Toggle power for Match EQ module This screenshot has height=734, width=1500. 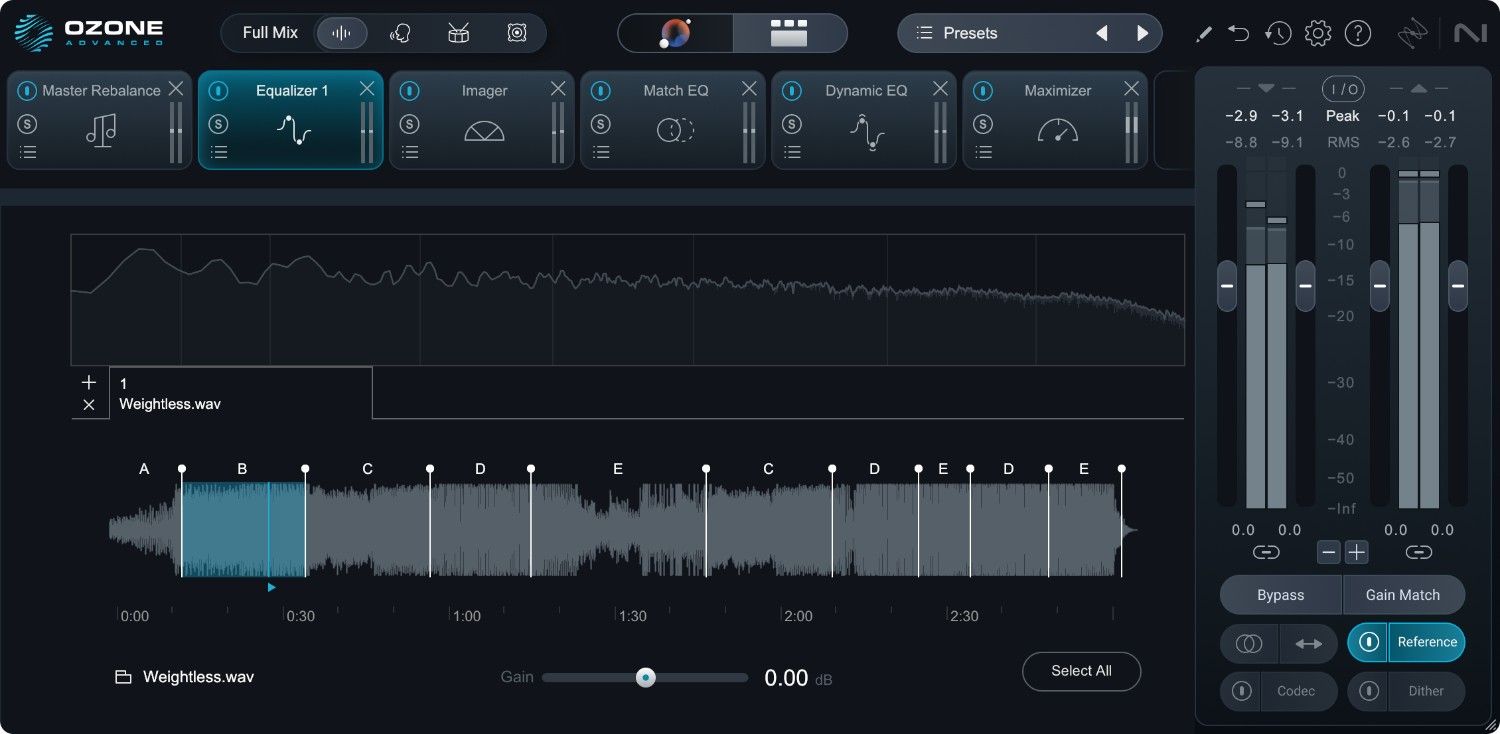601,91
